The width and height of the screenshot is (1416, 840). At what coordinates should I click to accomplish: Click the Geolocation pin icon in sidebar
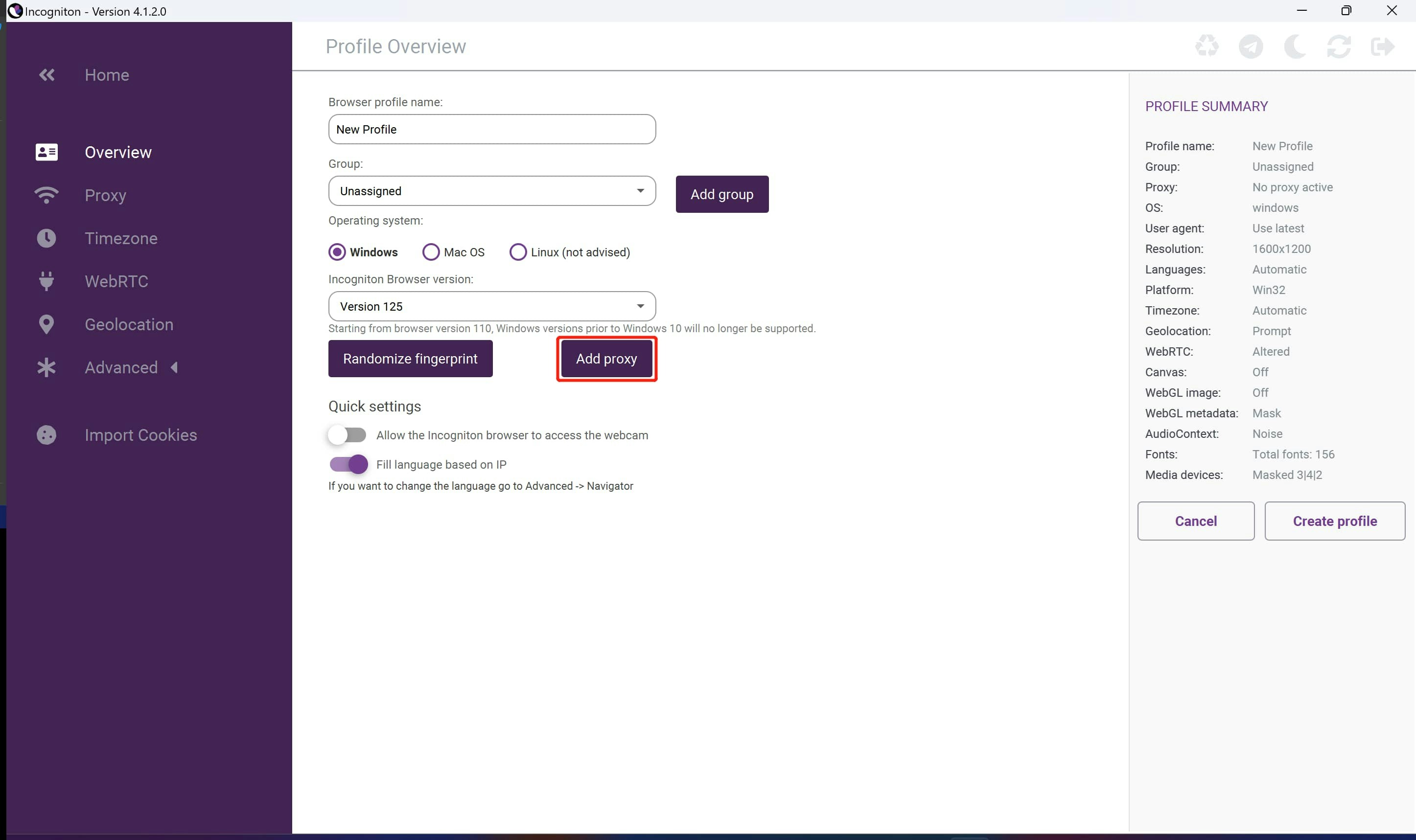tap(46, 324)
